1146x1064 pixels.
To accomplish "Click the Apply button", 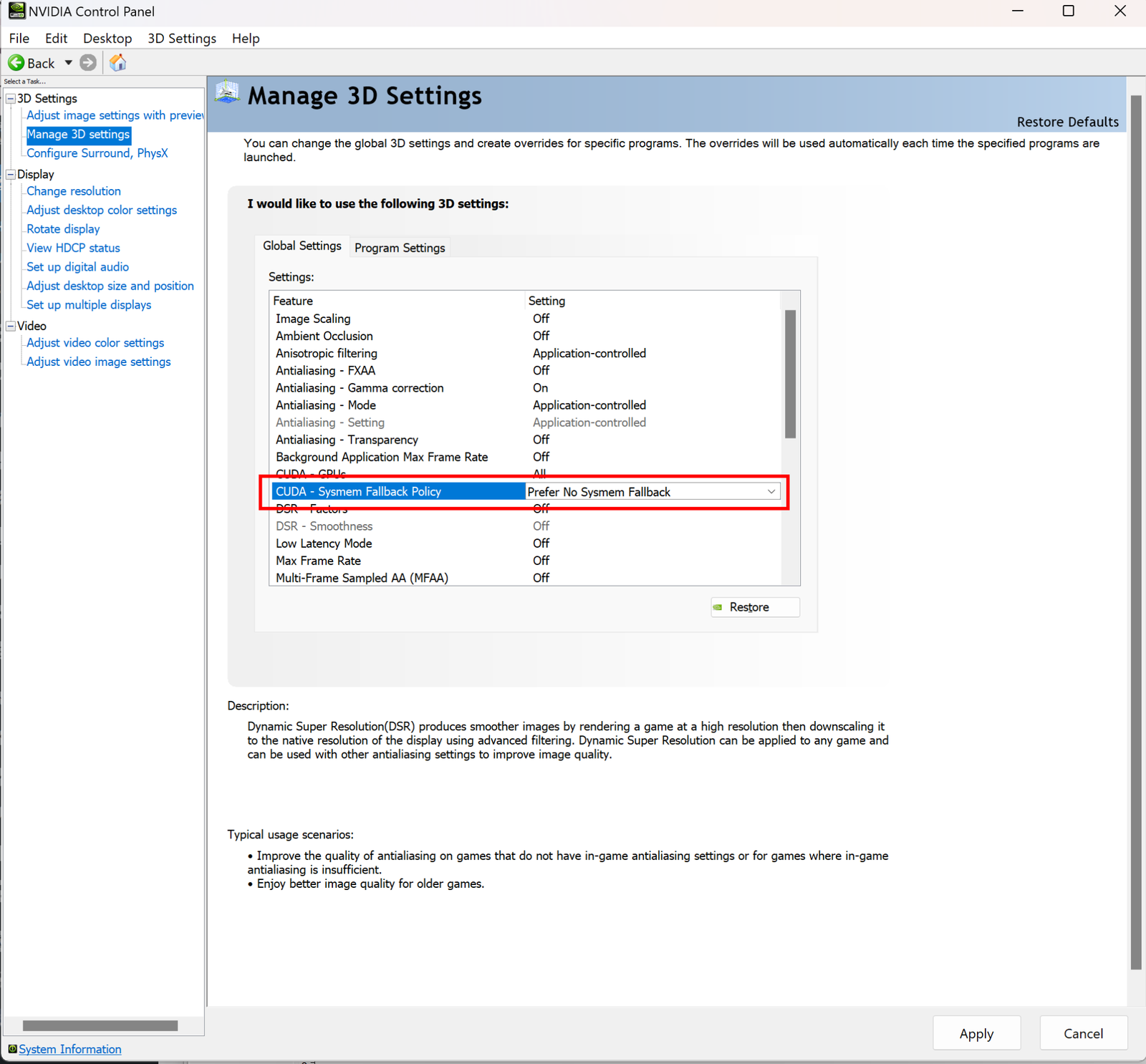I will tap(976, 1033).
